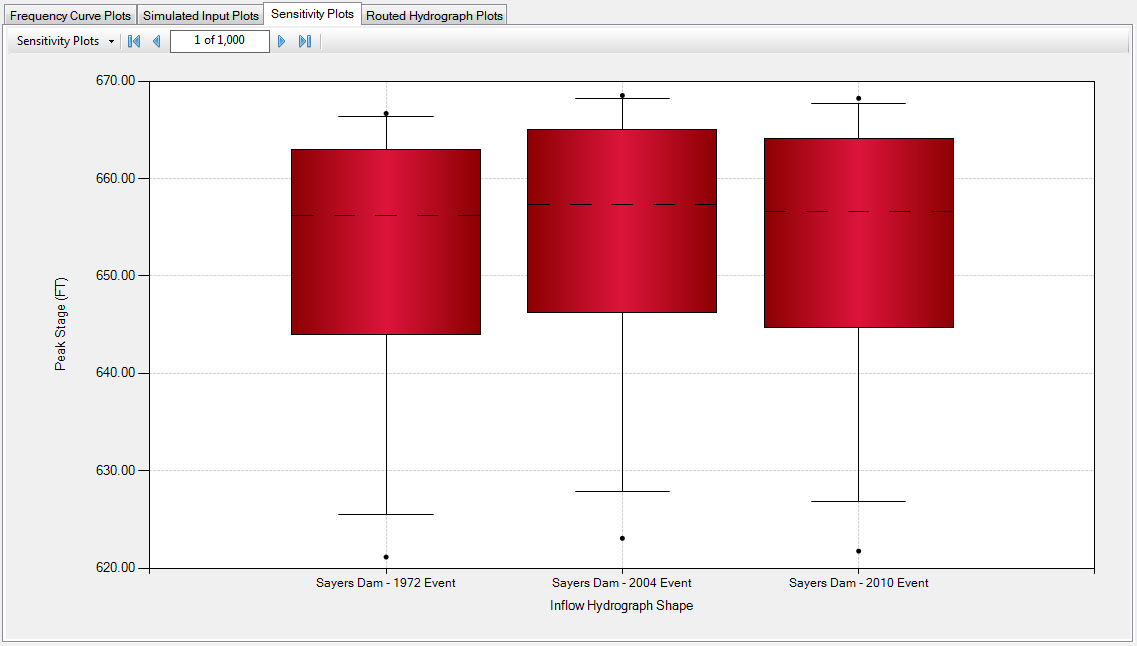This screenshot has width=1137, height=646.
Task: Click the upper outlier dot of the 1972 Event
Action: [x=386, y=113]
